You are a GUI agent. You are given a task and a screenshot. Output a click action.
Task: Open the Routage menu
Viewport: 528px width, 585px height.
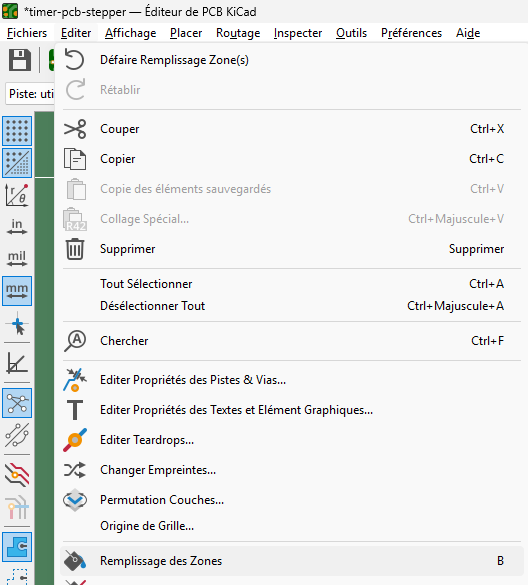238,33
